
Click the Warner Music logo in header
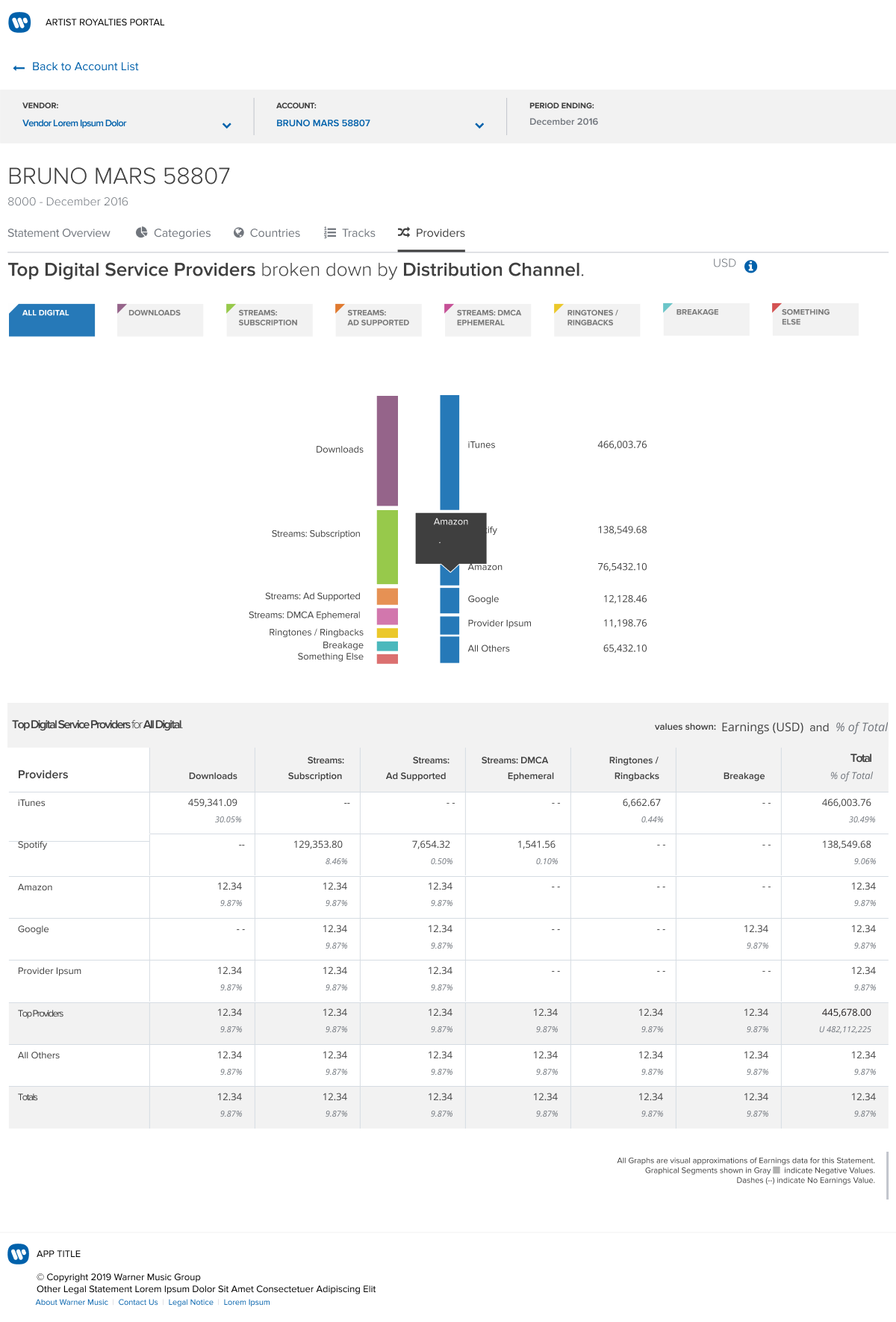(19, 22)
